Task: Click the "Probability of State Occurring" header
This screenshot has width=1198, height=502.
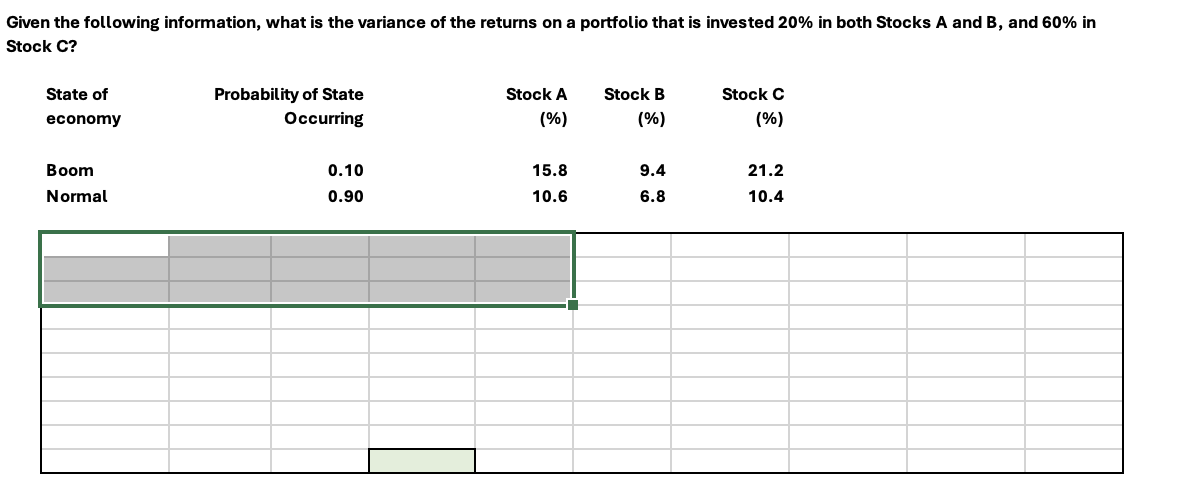Action: [289, 106]
